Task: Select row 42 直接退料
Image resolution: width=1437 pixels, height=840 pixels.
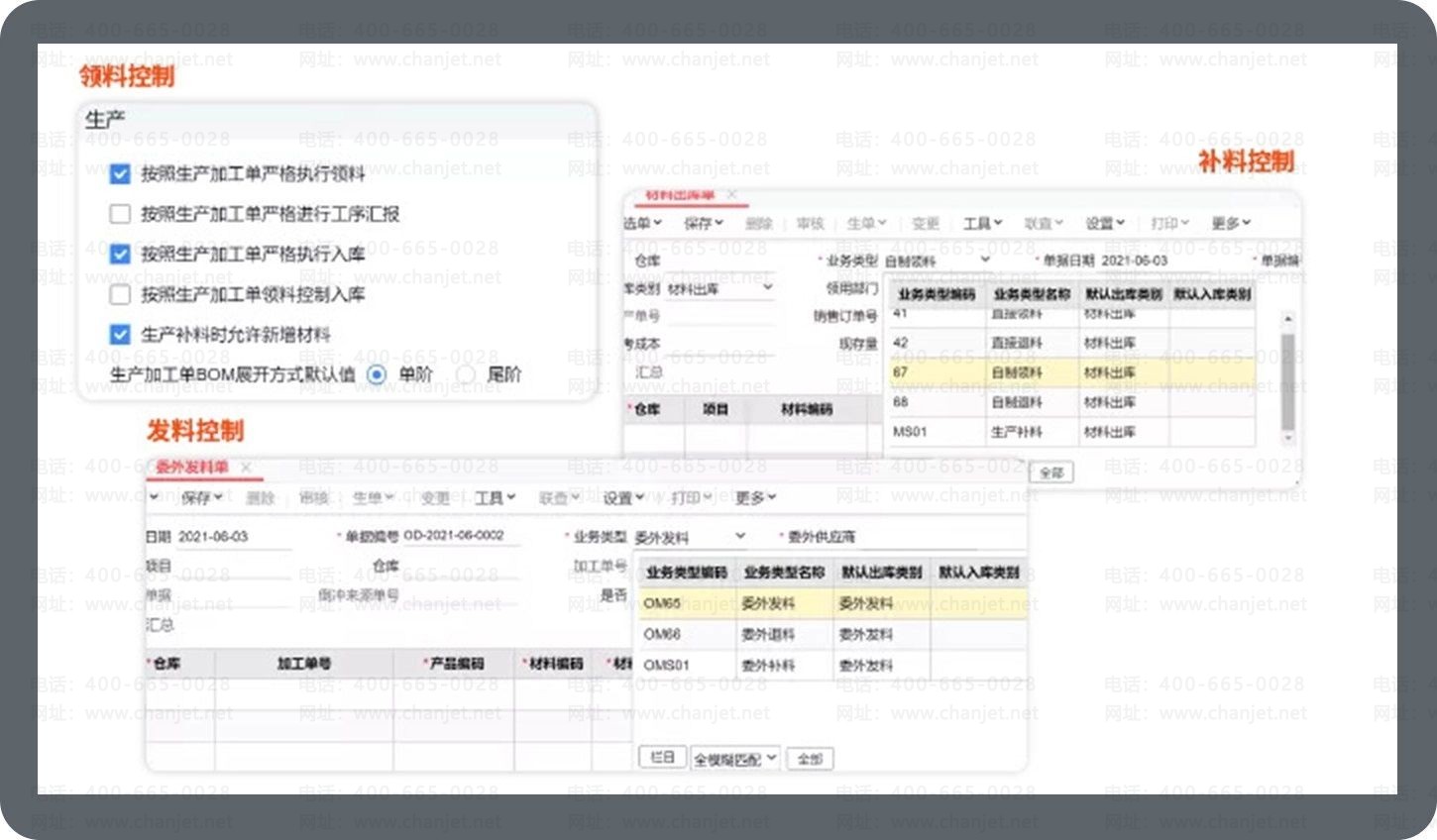Action: [1072, 343]
